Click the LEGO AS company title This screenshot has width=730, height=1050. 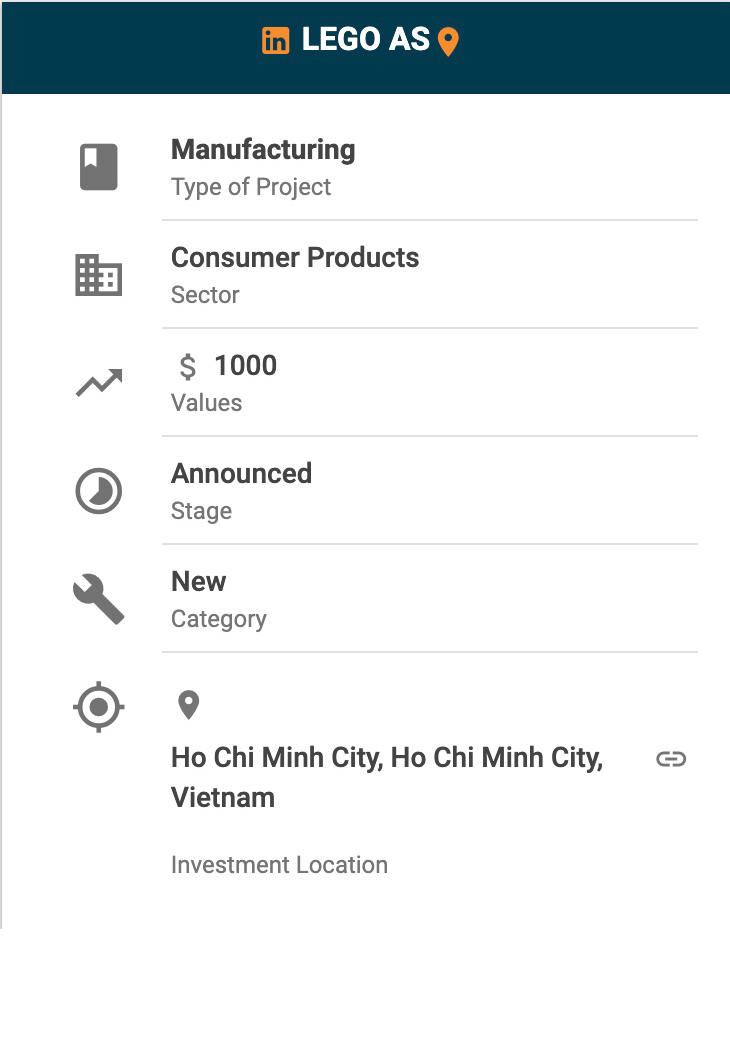click(x=365, y=40)
